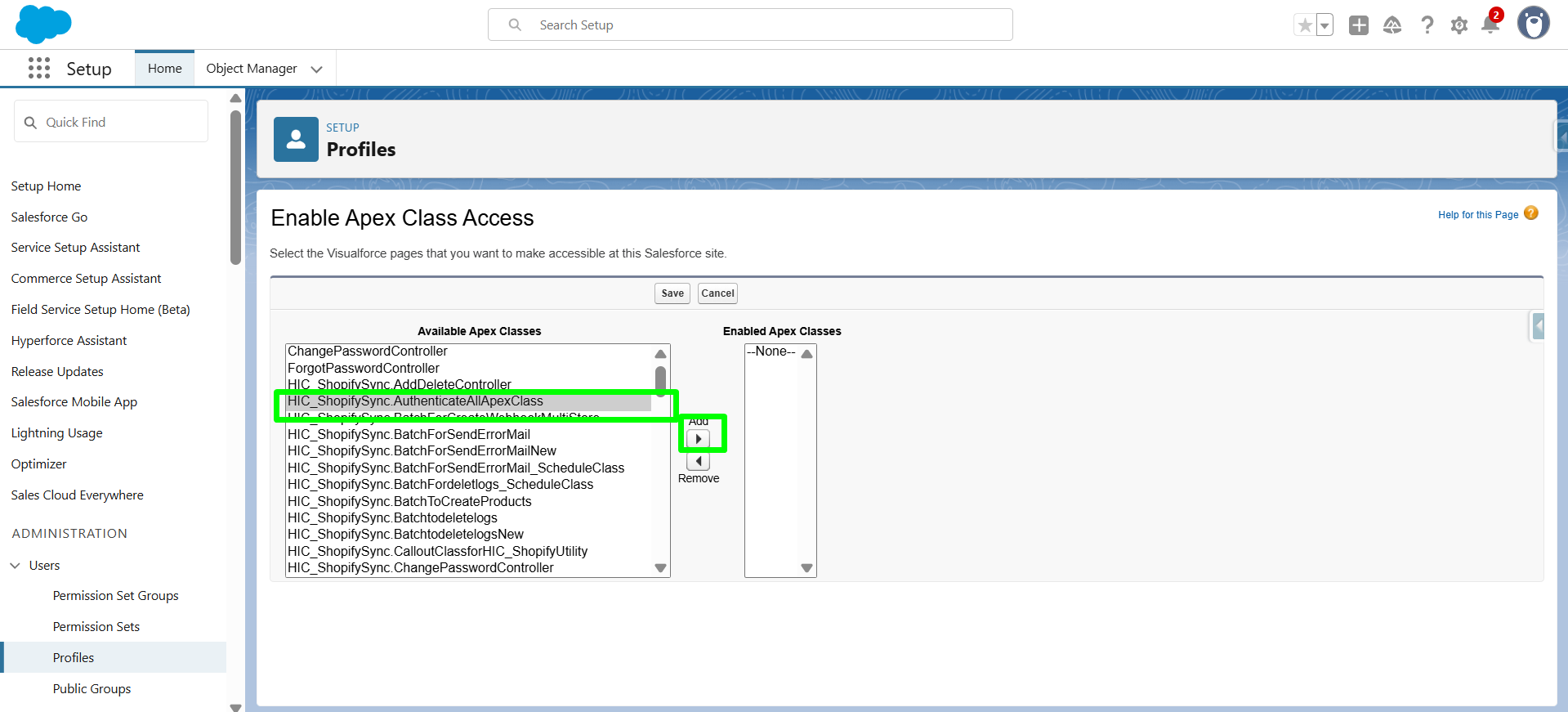The width and height of the screenshot is (1568, 712).
Task: Click the Salesforce Help question mark icon
Action: click(1427, 25)
